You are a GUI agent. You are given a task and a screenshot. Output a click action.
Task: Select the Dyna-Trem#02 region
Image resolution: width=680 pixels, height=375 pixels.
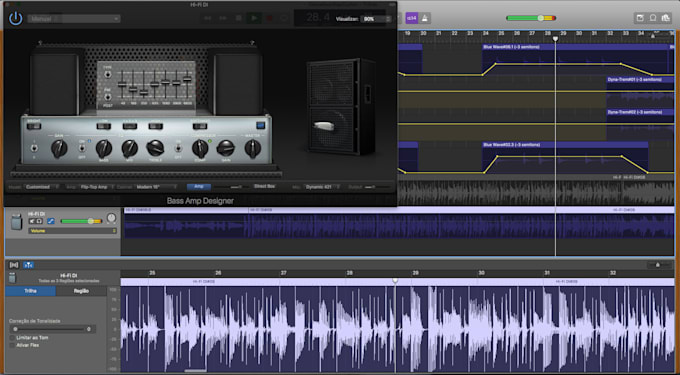tap(640, 125)
